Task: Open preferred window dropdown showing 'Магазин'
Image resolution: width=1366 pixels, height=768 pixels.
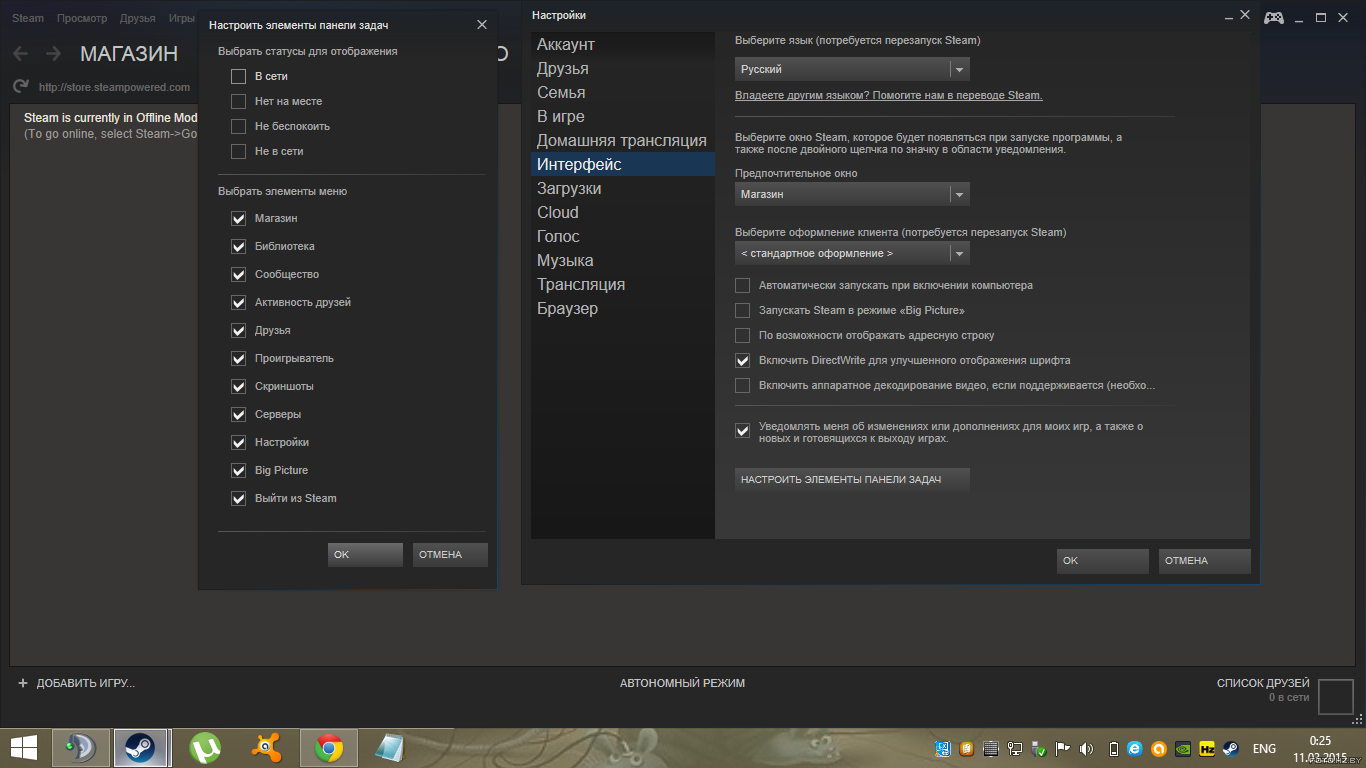Action: pos(852,194)
